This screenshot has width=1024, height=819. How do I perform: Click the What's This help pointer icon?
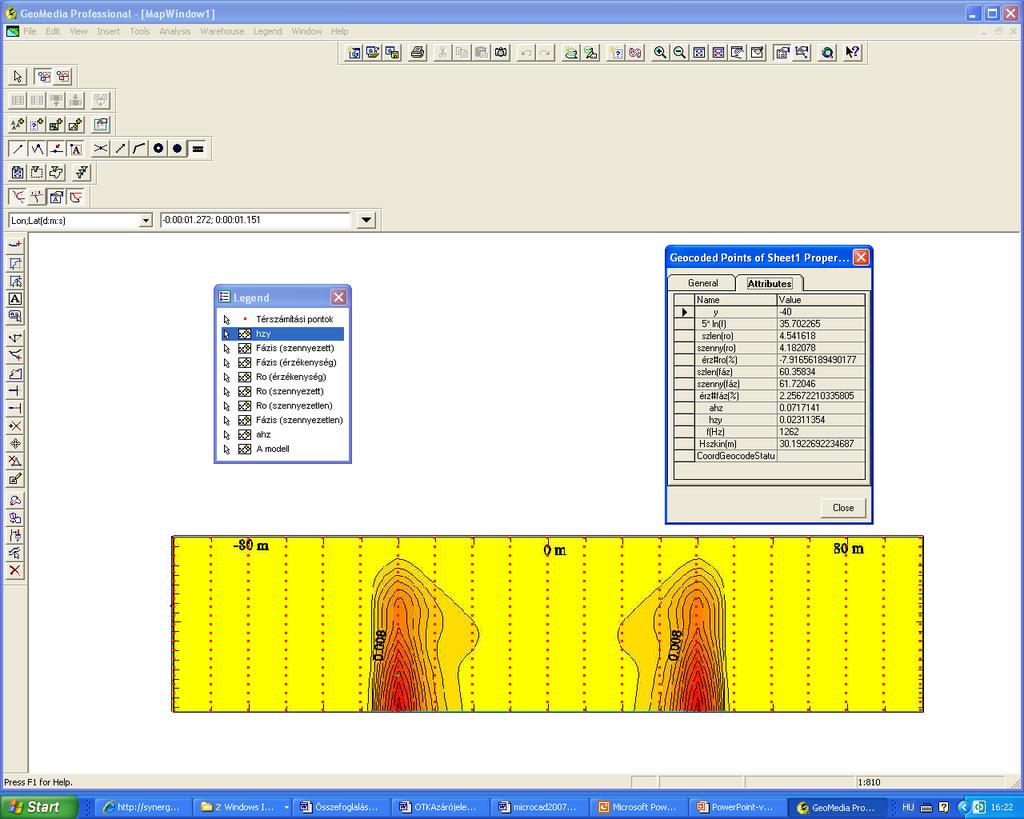click(x=852, y=53)
